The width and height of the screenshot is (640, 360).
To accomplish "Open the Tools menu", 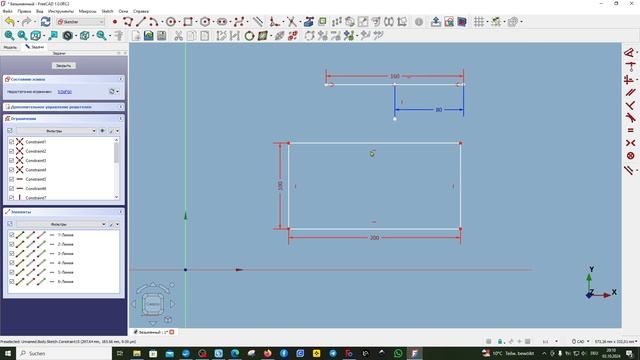I will pos(61,11).
